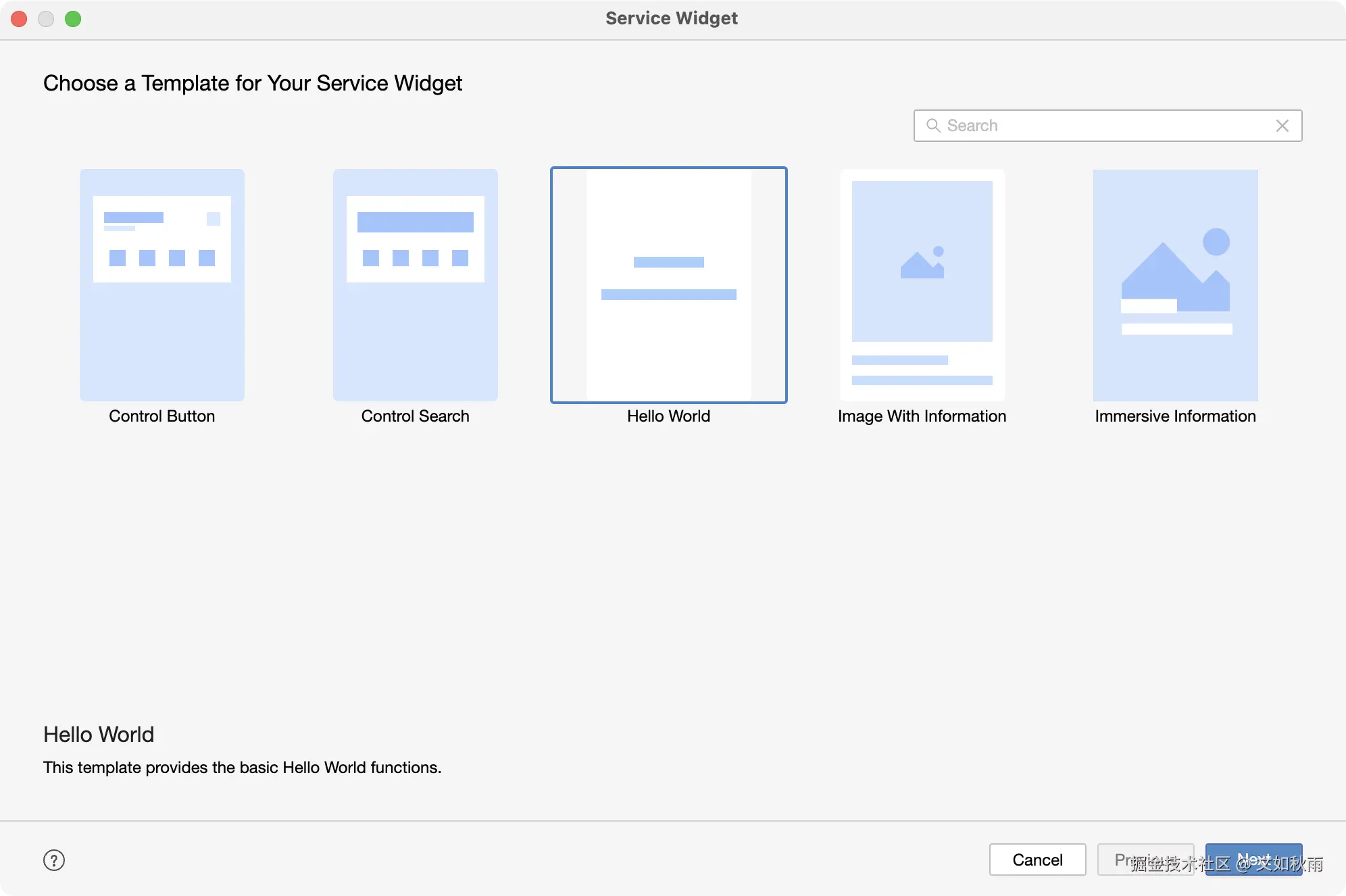Click the gray minimize window button
This screenshot has width=1346, height=896.
pos(46,19)
